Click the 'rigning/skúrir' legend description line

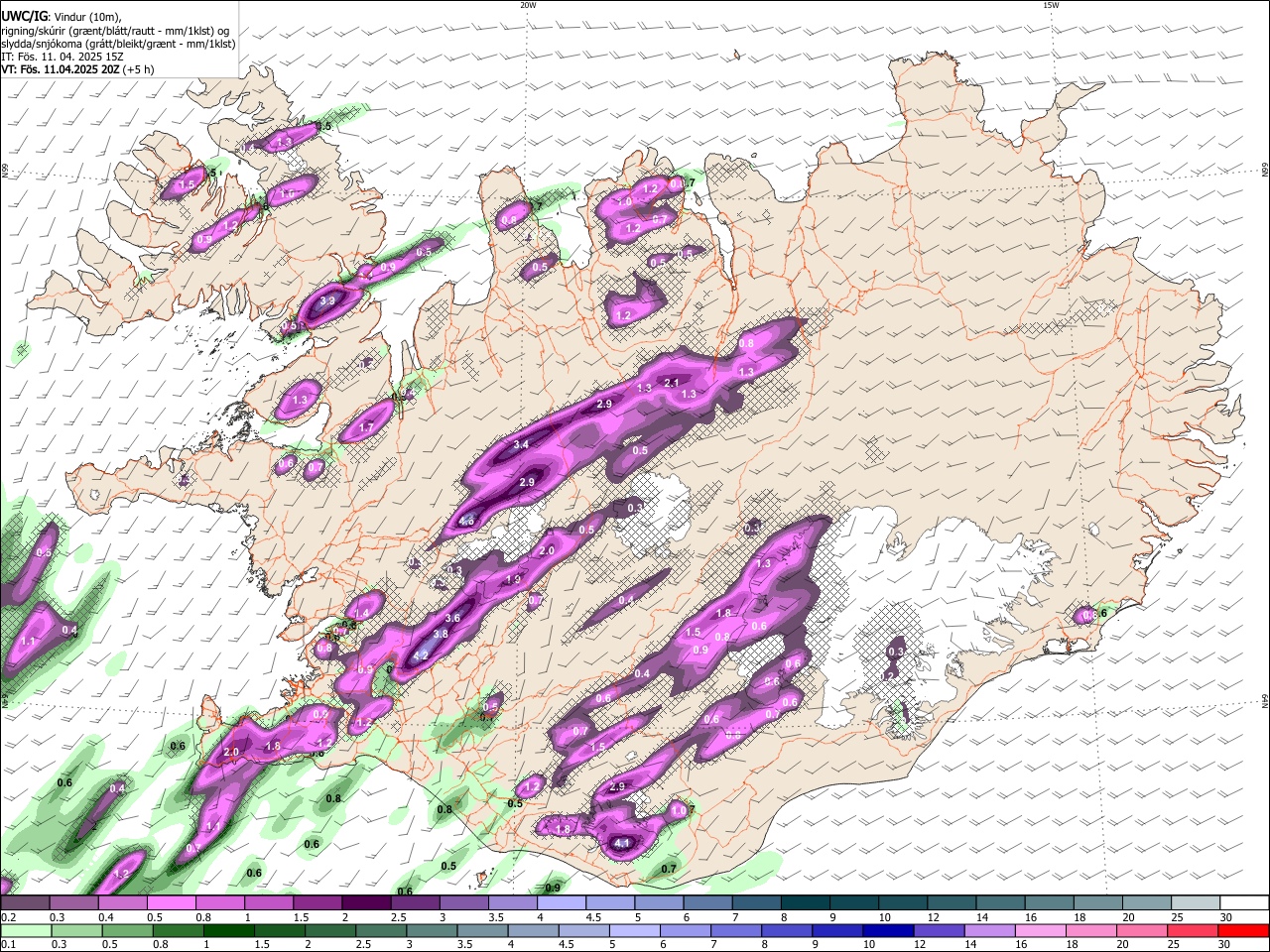(x=115, y=31)
